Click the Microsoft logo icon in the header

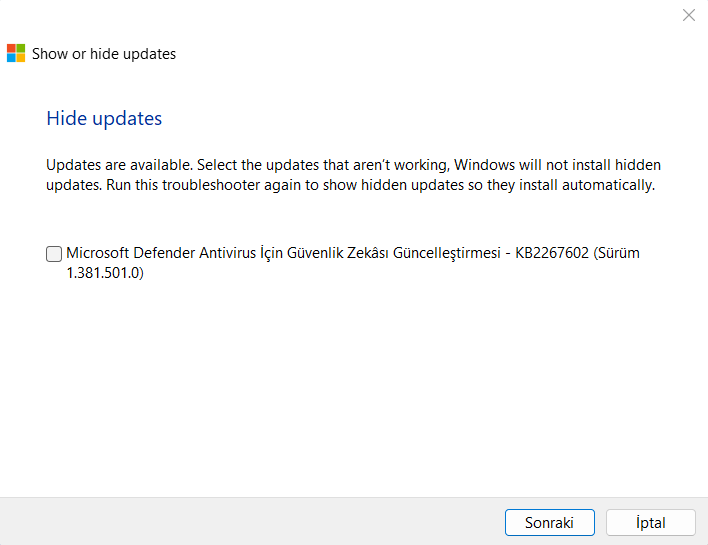[16, 53]
